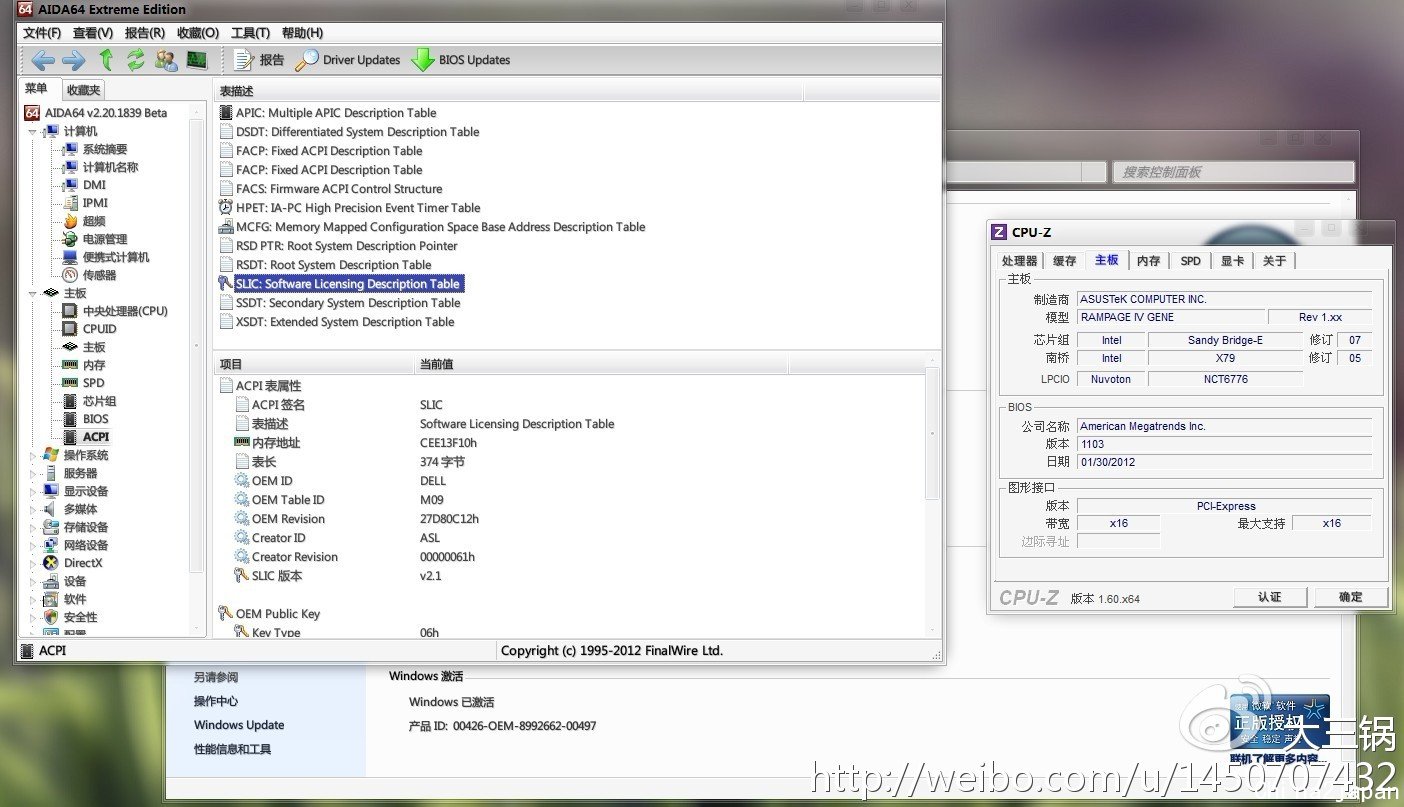The height and width of the screenshot is (807, 1404).
Task: Expand the 多媒体 tree node
Action: [32, 509]
